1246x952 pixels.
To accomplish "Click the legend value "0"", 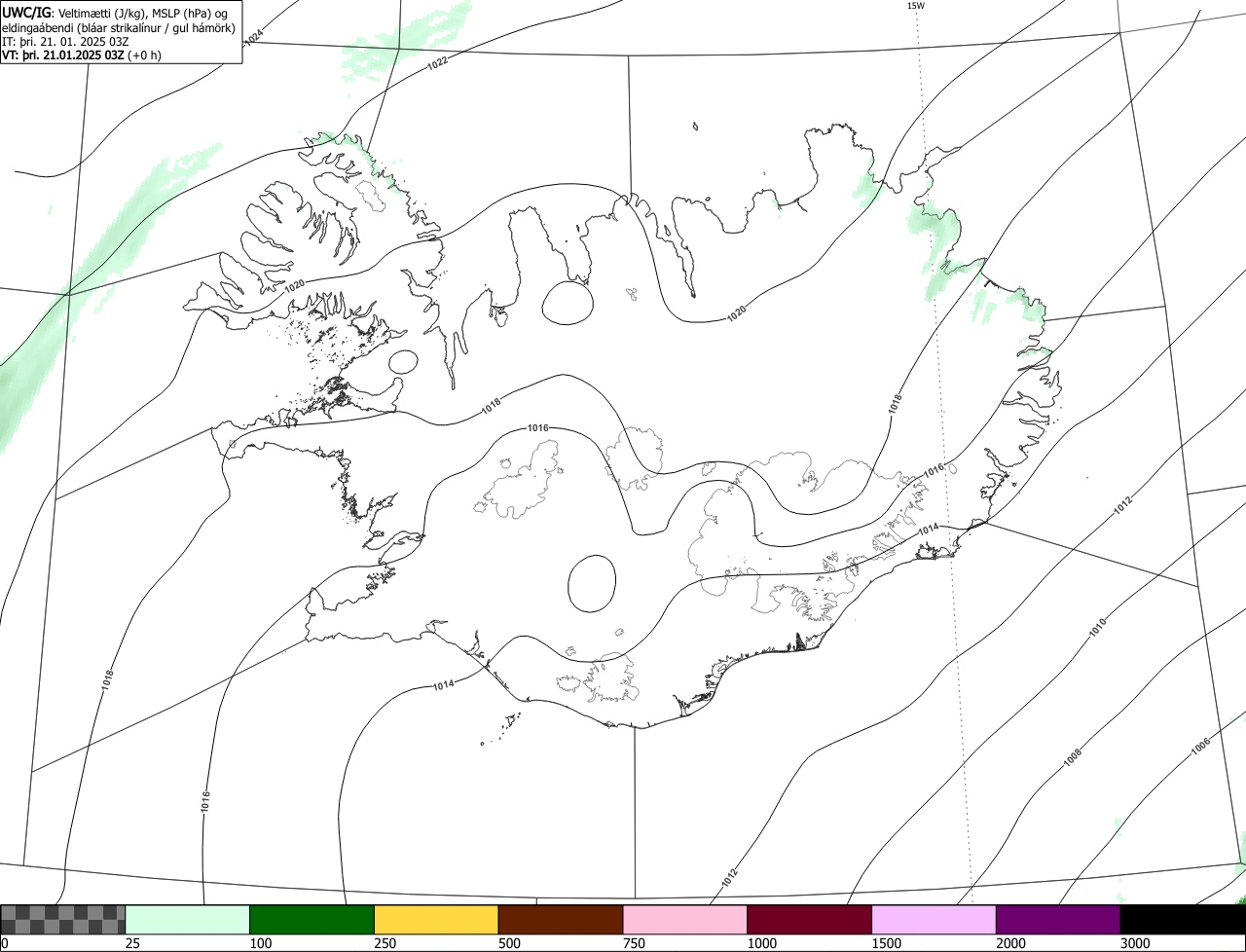I will click(4, 943).
